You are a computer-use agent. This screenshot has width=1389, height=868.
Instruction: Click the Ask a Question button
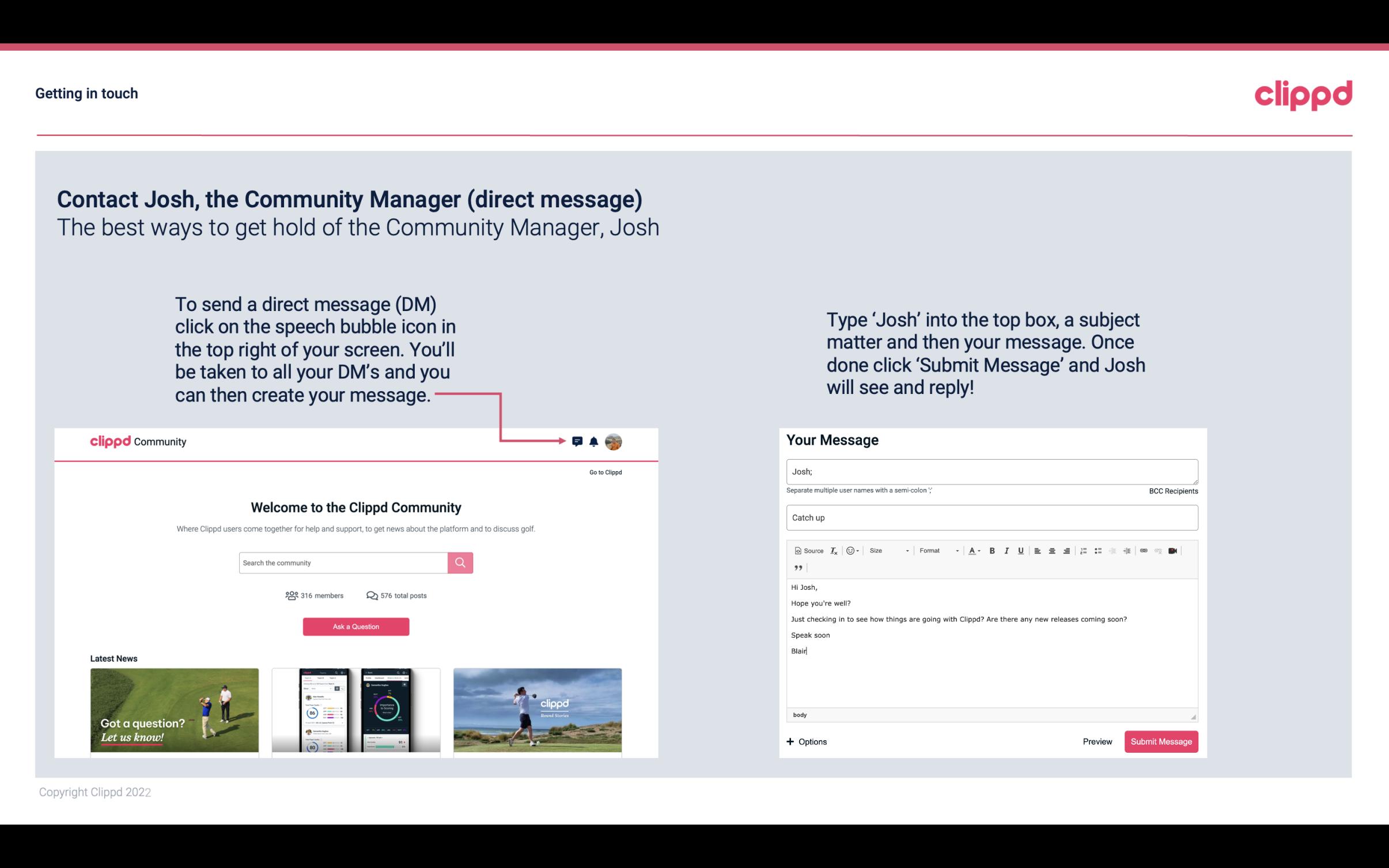pyautogui.click(x=355, y=625)
